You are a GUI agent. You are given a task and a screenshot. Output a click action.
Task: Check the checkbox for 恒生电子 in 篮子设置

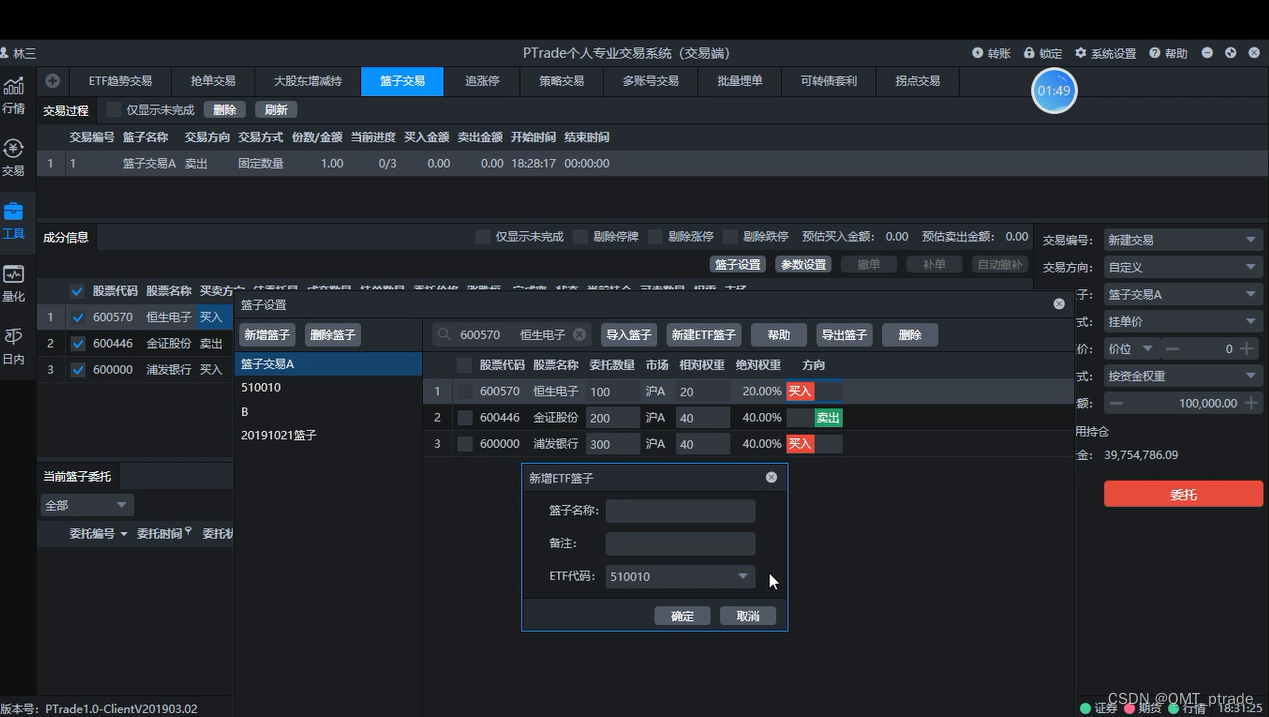click(x=463, y=391)
